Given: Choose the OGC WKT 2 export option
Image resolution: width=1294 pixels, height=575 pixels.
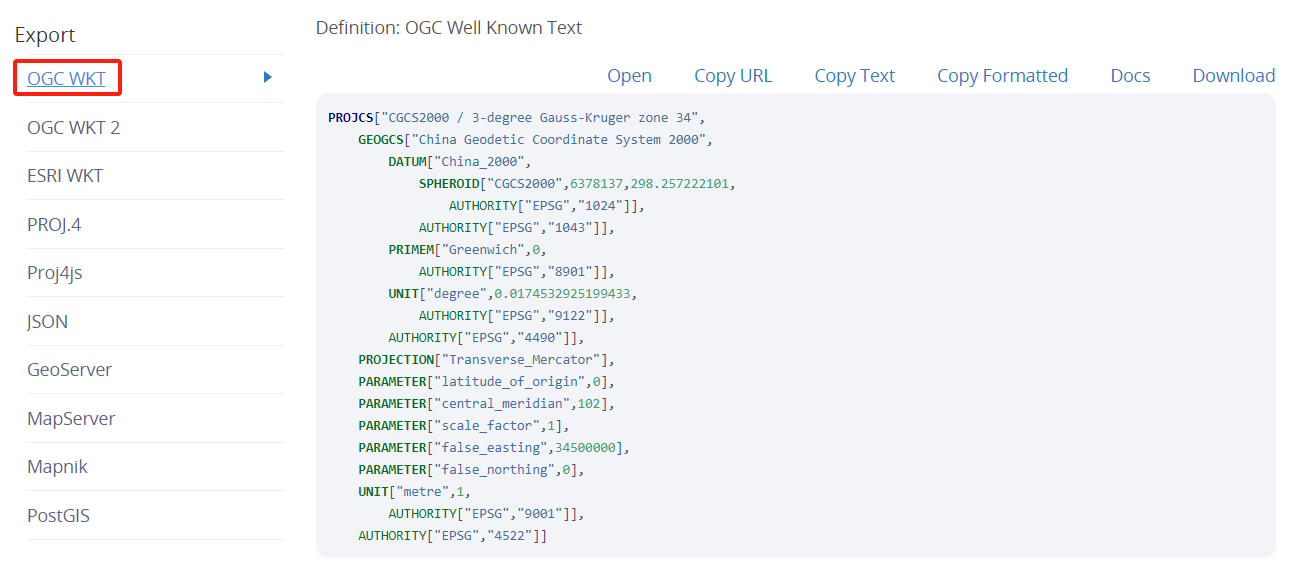Looking at the screenshot, I should (x=73, y=127).
